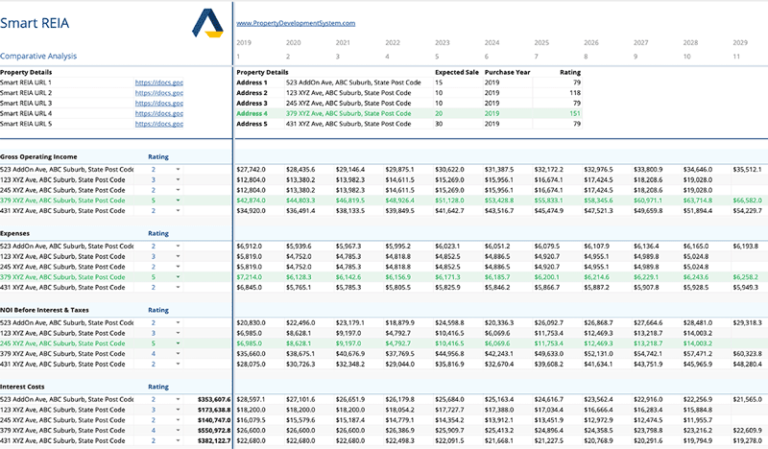768x449 pixels.
Task: Click the Rating header of the Expenses section
Action: (x=158, y=234)
